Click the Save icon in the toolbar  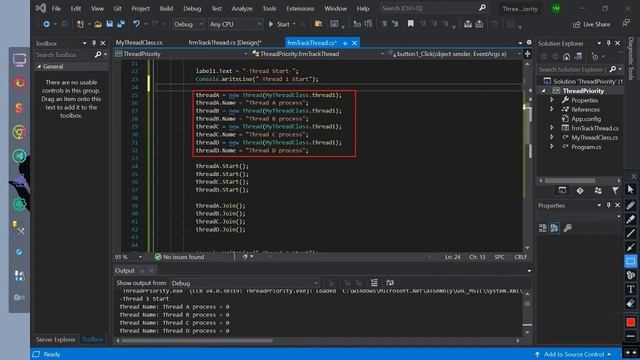tap(109, 24)
